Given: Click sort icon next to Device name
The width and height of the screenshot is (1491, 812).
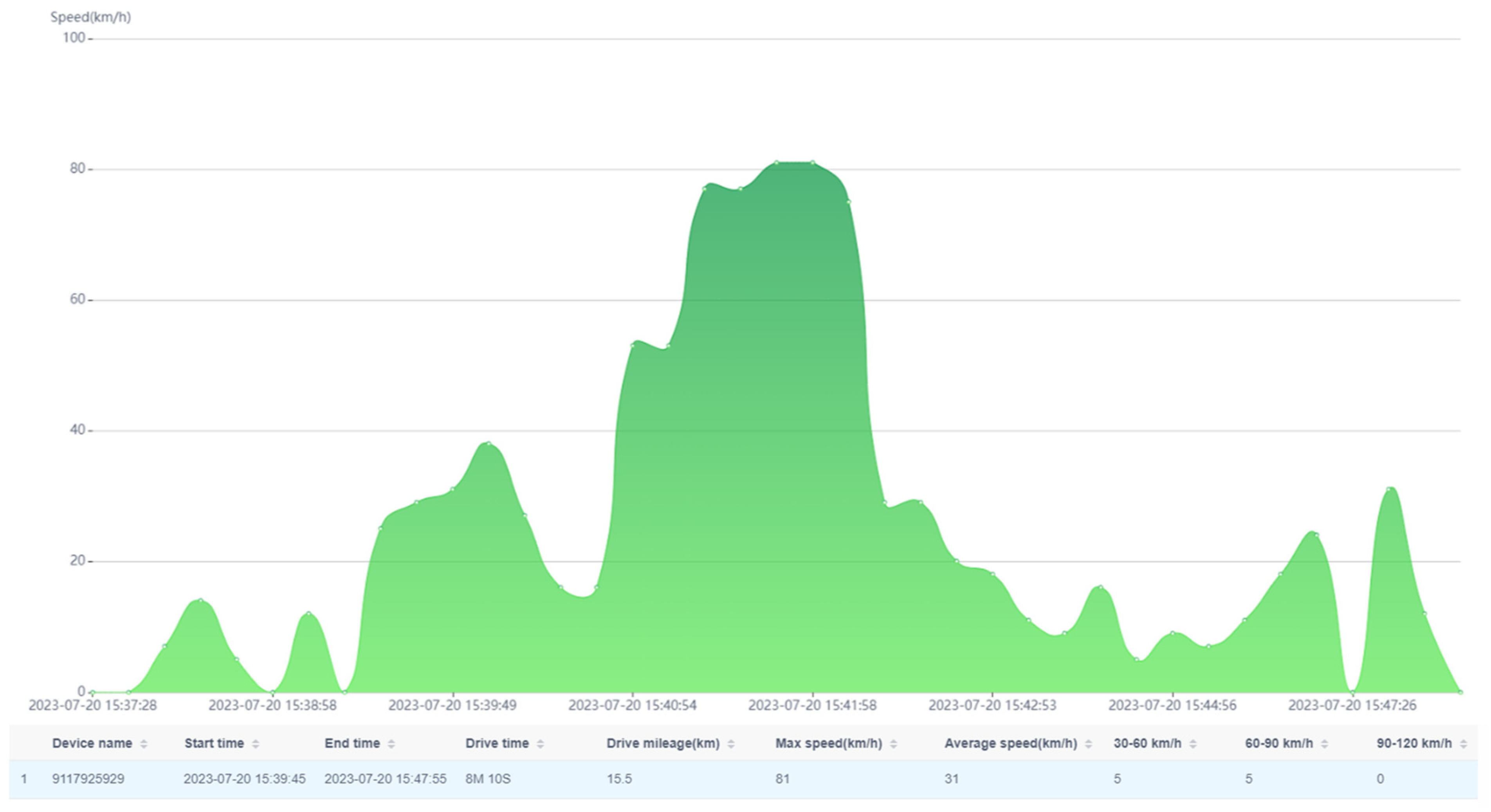Looking at the screenshot, I should (144, 744).
